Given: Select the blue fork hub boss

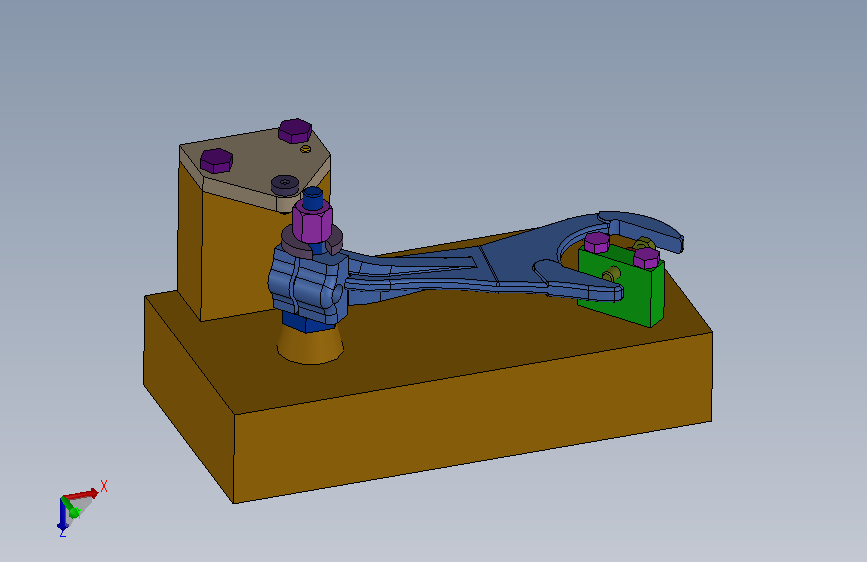Looking at the screenshot, I should (x=307, y=284).
